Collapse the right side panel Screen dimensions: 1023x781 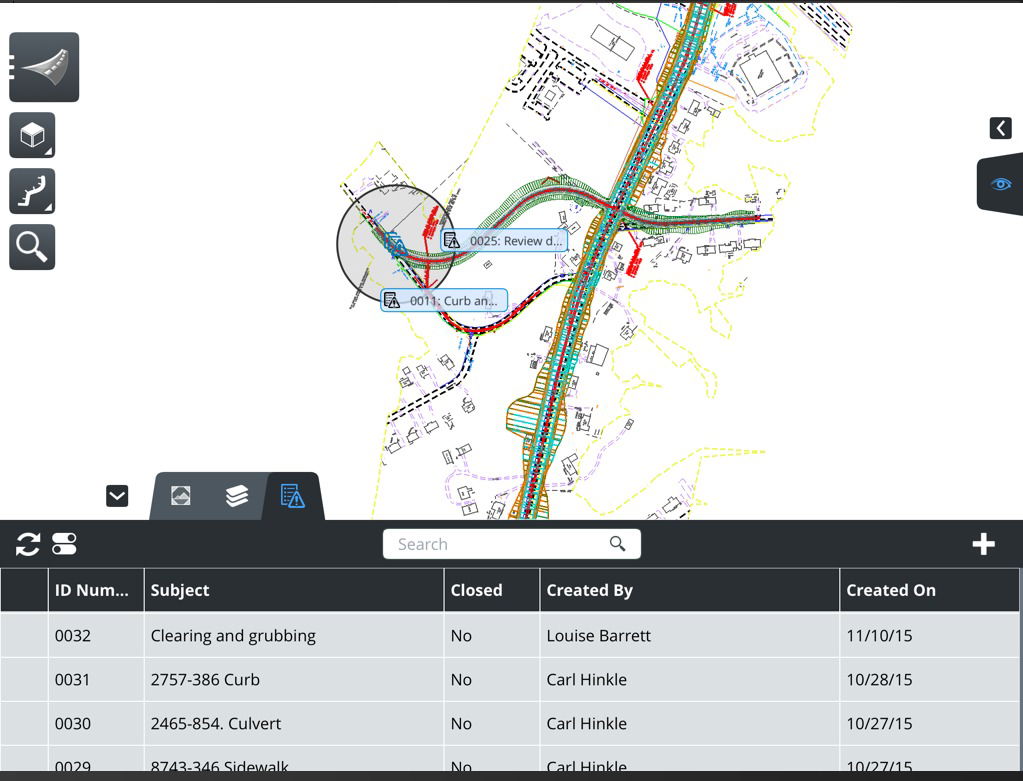(x=999, y=128)
